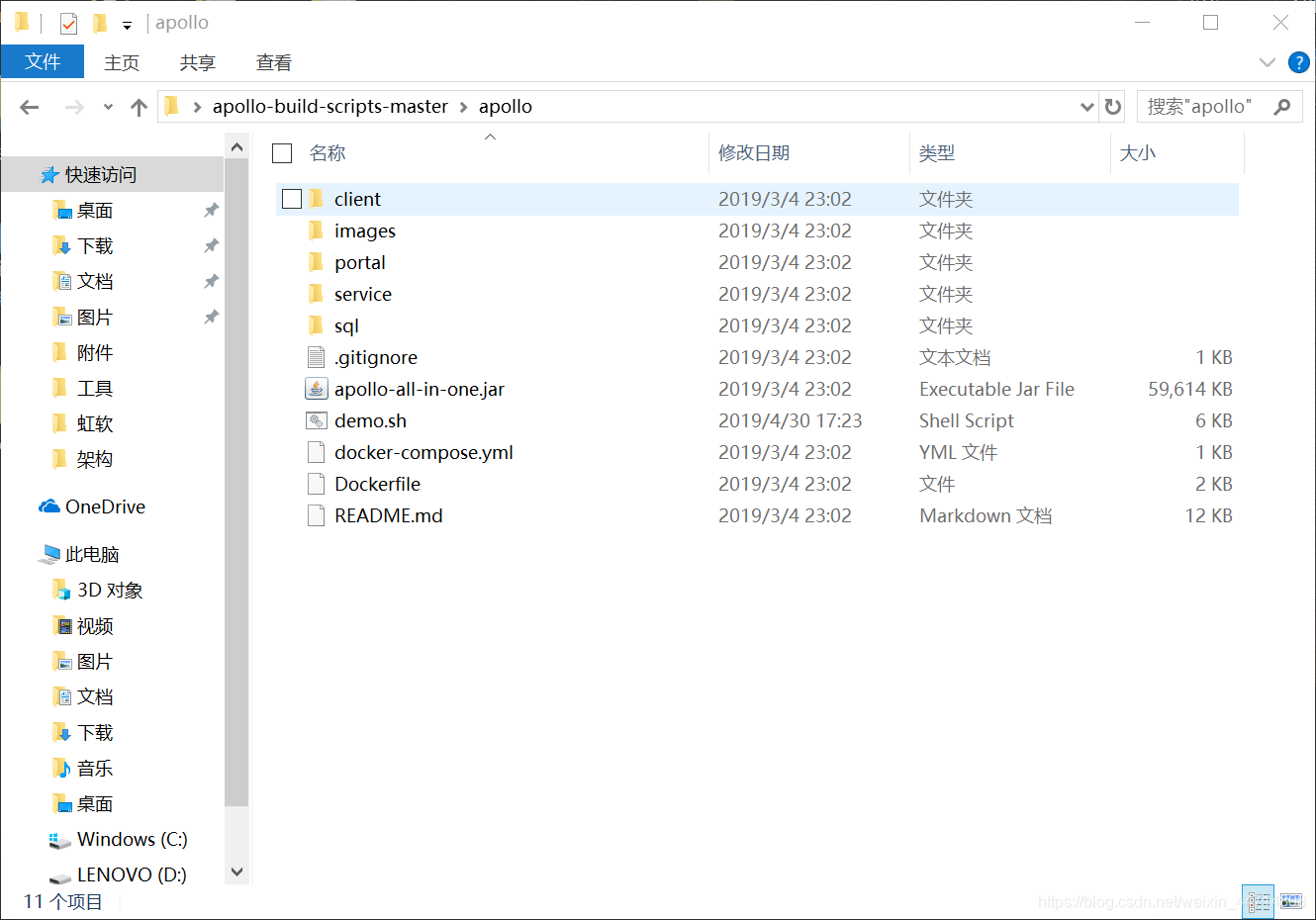This screenshot has height=920, width=1316.
Task: Select the .gitignore file icon
Action: [317, 357]
